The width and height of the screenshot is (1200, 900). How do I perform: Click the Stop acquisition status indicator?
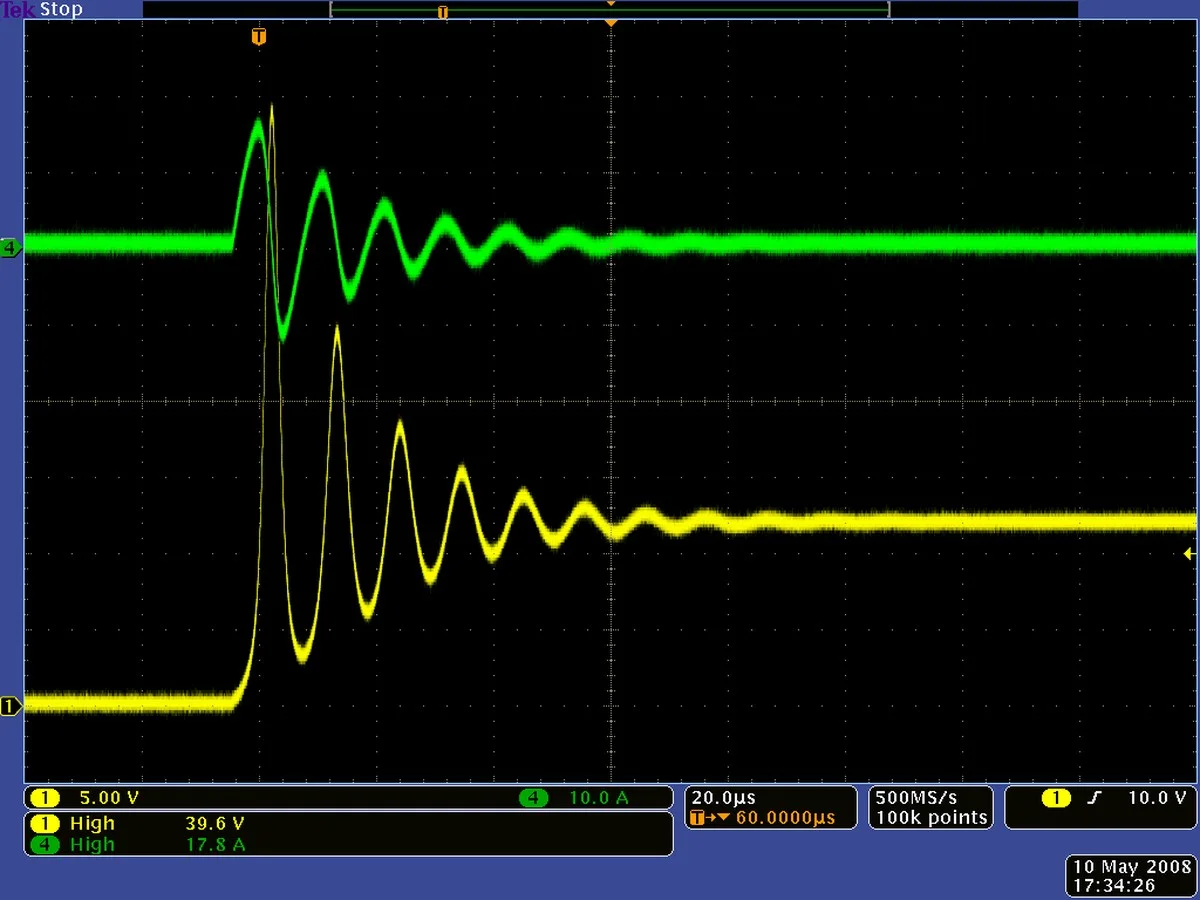[x=61, y=10]
